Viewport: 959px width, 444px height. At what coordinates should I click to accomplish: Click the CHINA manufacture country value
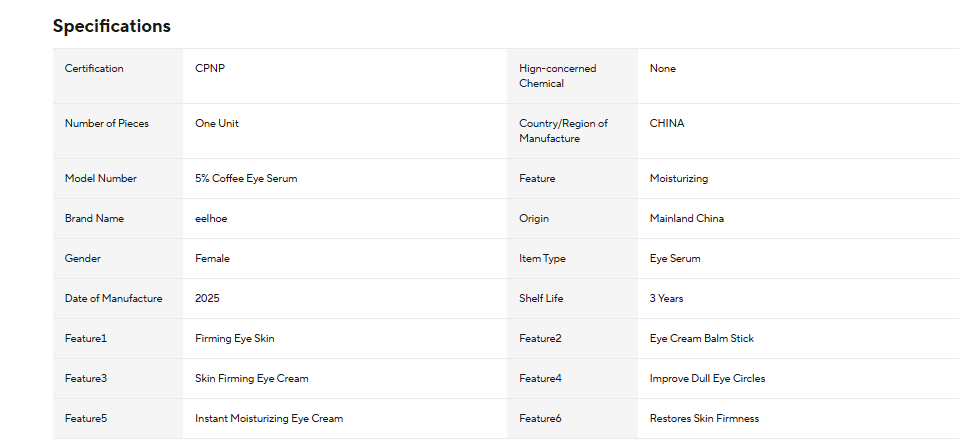pos(667,123)
